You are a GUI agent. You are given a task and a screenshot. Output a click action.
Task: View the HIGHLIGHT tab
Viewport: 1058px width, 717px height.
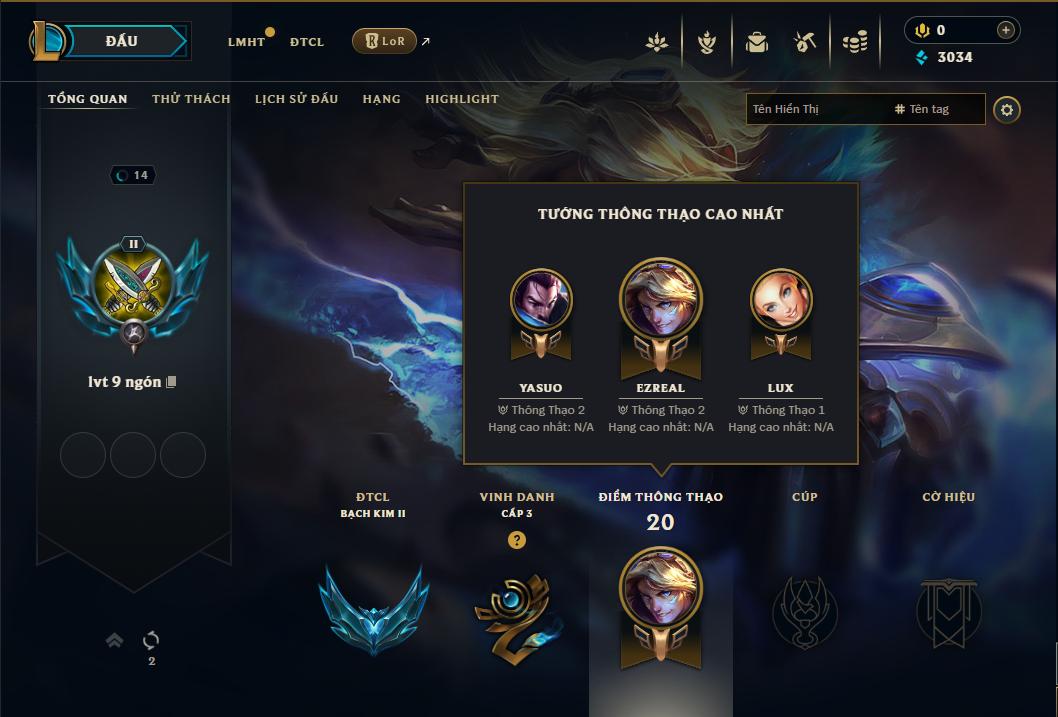462,99
